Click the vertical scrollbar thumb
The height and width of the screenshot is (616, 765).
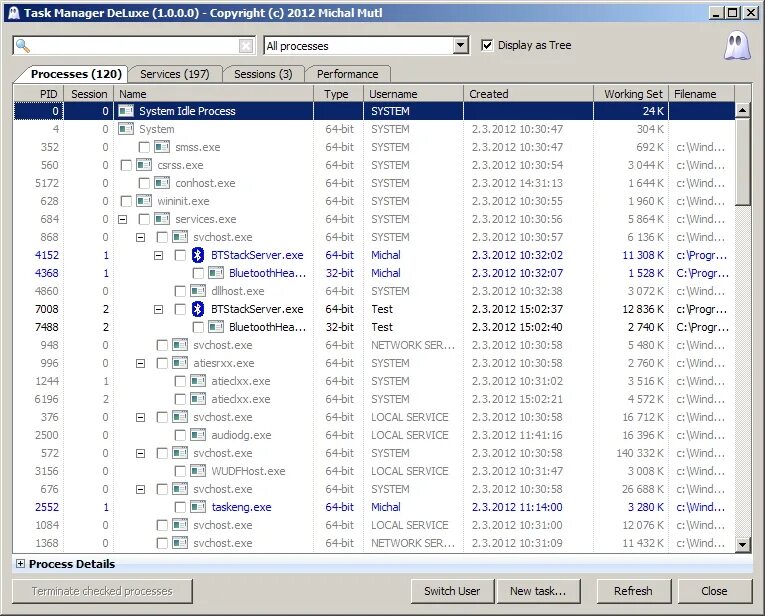coord(743,162)
